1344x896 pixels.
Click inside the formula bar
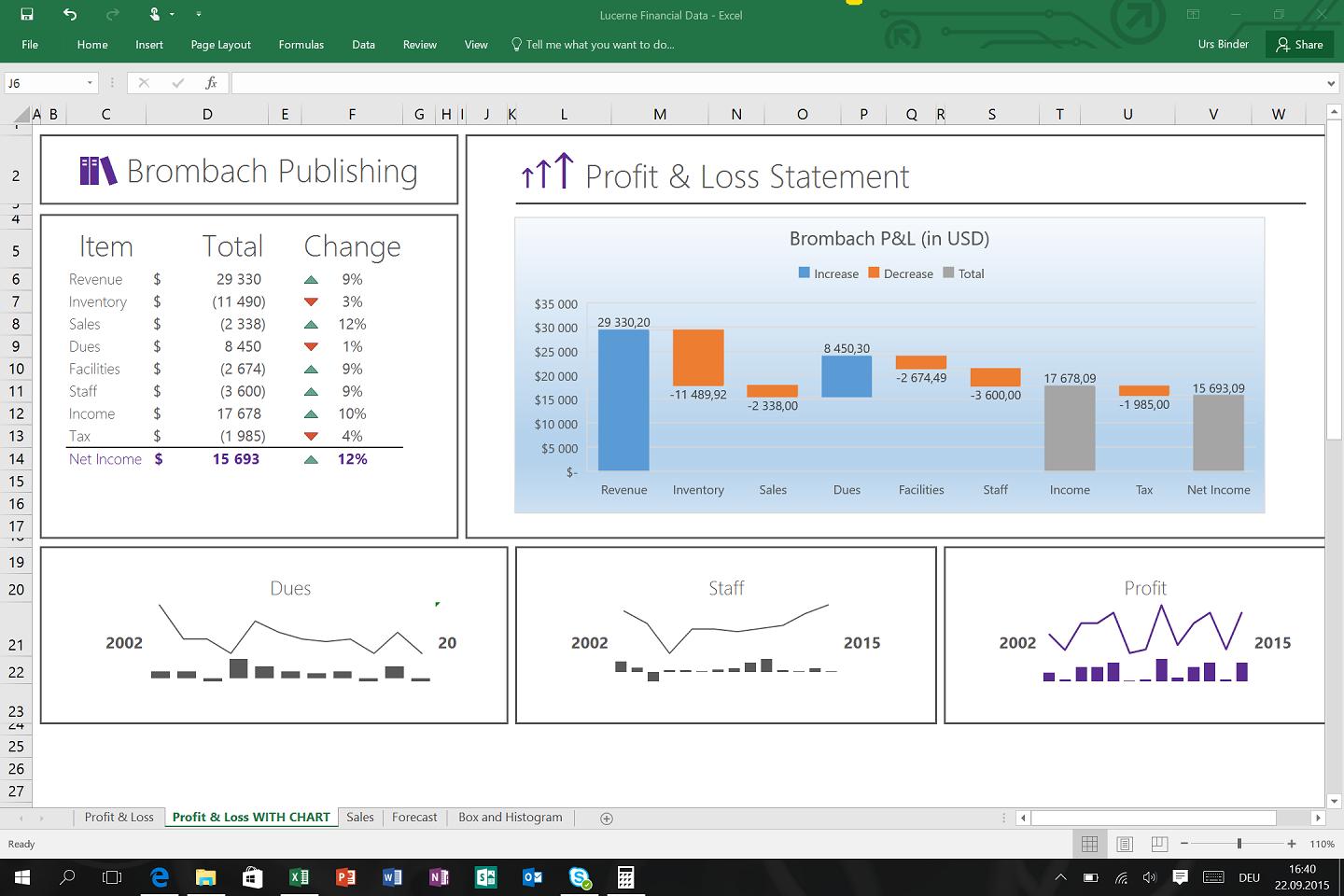point(777,83)
